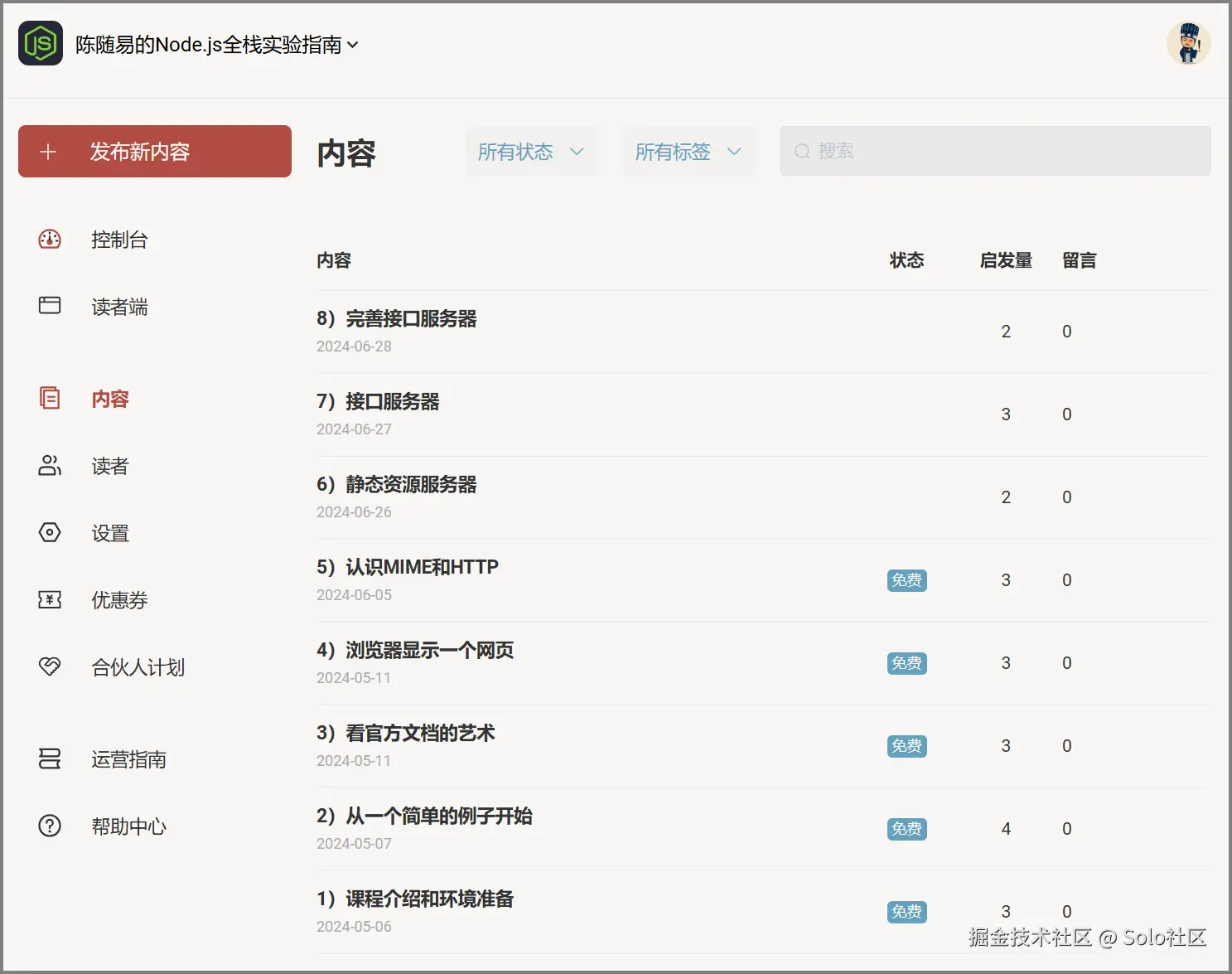Viewport: 1232px width, 974px height.
Task: Click the date 2024-06-26
Action: [x=354, y=512]
